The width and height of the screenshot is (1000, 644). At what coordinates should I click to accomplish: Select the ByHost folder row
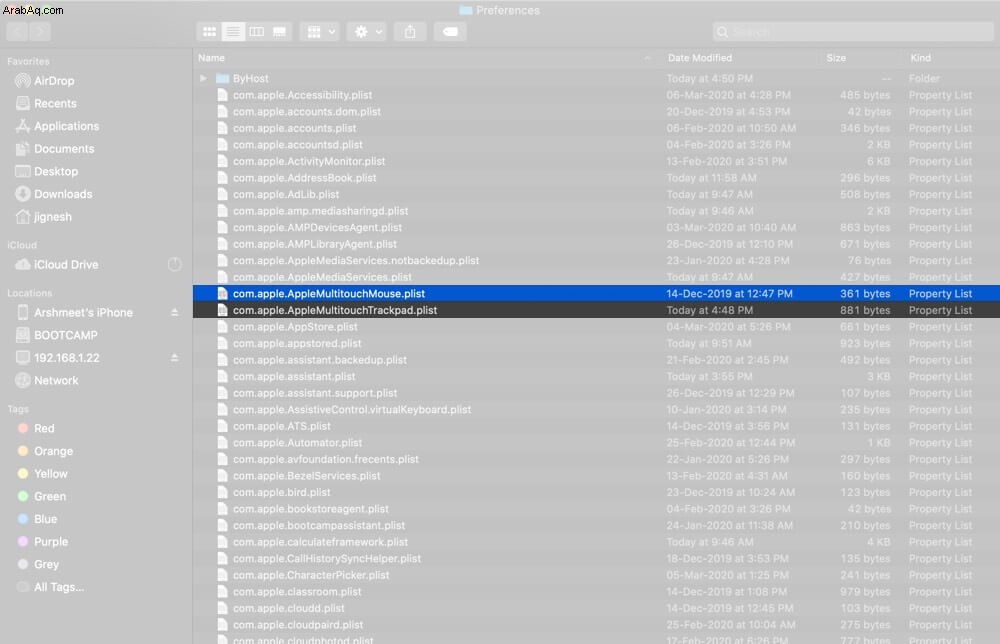coord(596,78)
